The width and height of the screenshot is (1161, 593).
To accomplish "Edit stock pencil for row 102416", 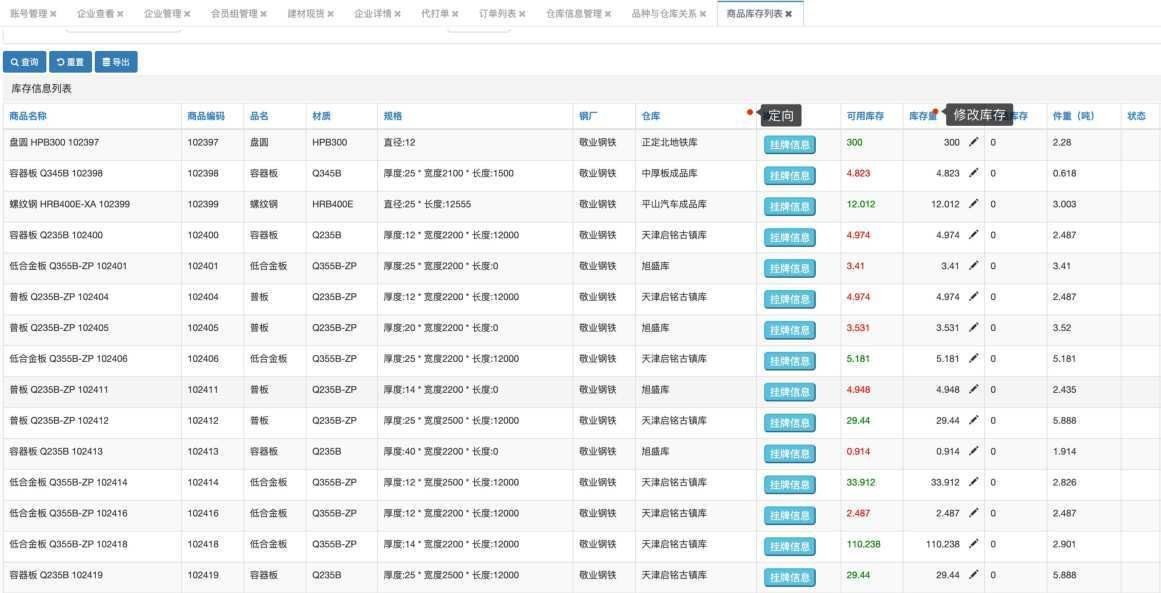I will click(x=974, y=513).
